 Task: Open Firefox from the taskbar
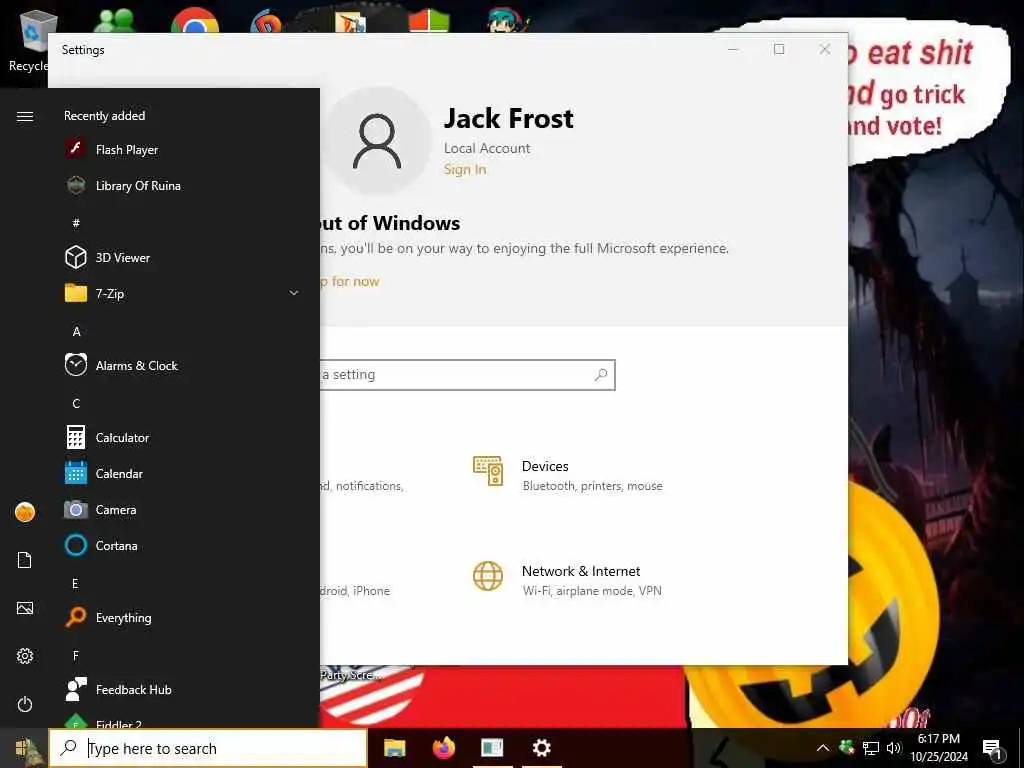tap(444, 748)
